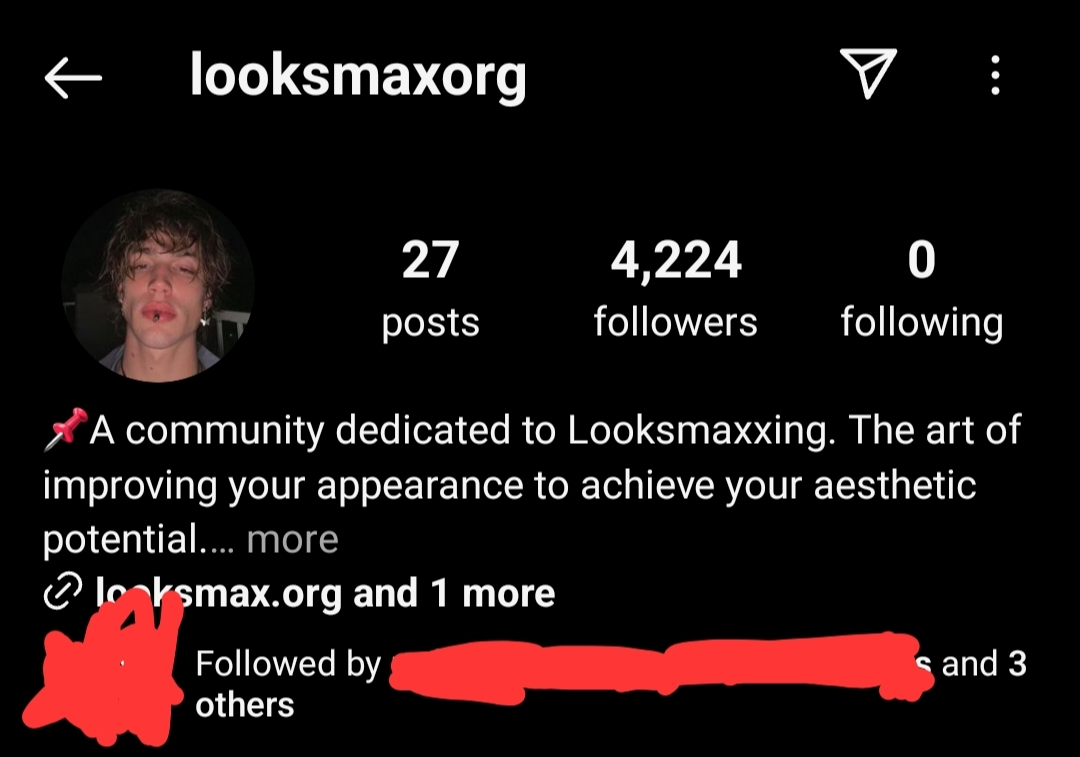Open the 0 following count
The height and width of the screenshot is (757, 1080).
pos(922,260)
